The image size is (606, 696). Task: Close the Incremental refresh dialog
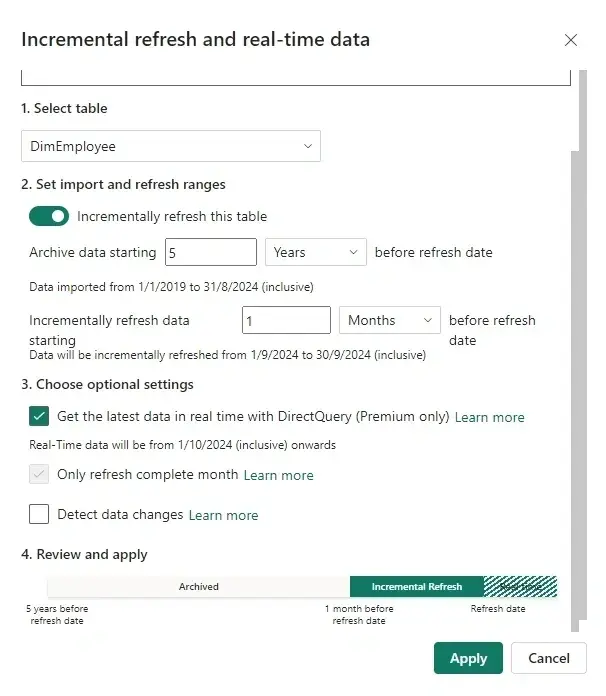pyautogui.click(x=571, y=40)
